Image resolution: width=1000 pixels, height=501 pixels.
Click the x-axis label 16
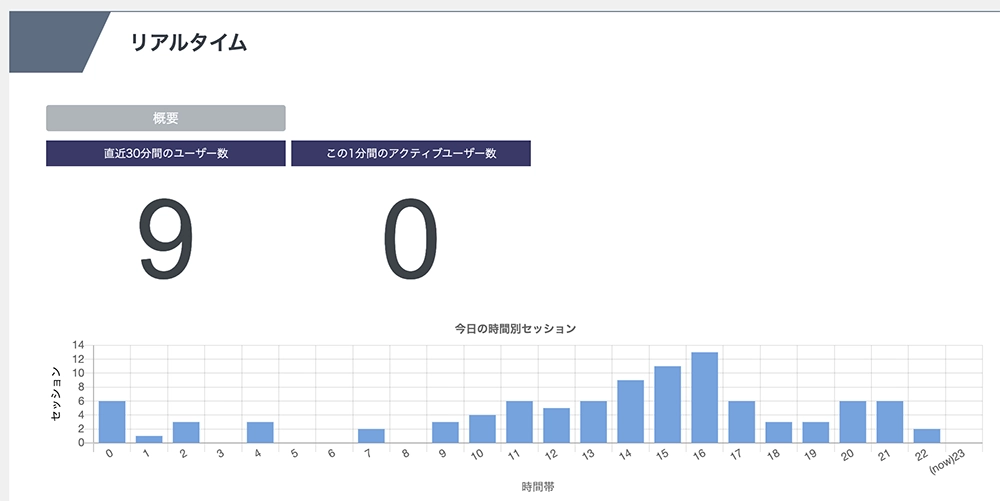tap(700, 455)
